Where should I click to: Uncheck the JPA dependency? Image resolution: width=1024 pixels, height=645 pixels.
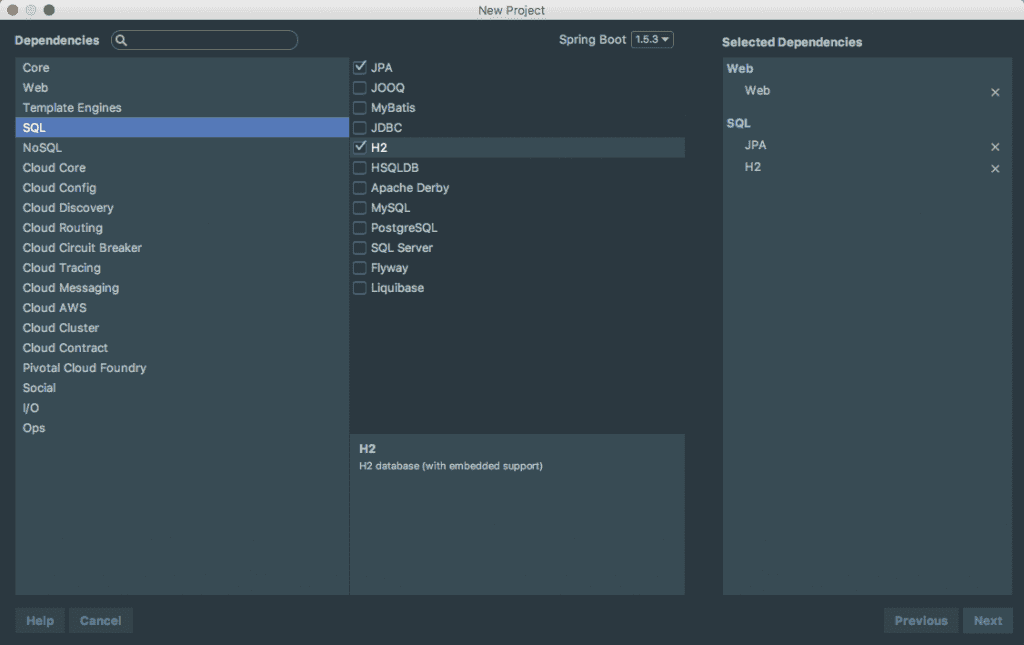[x=358, y=67]
